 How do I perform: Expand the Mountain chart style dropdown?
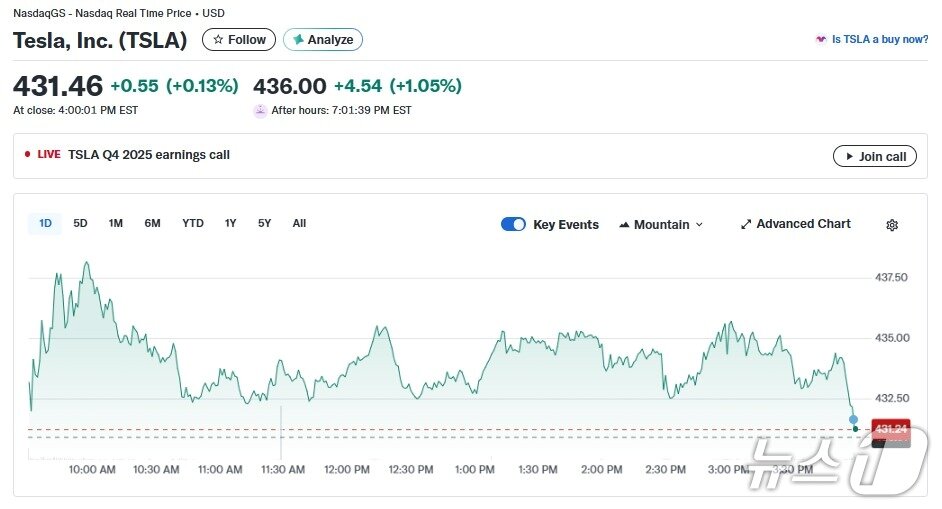pos(661,225)
